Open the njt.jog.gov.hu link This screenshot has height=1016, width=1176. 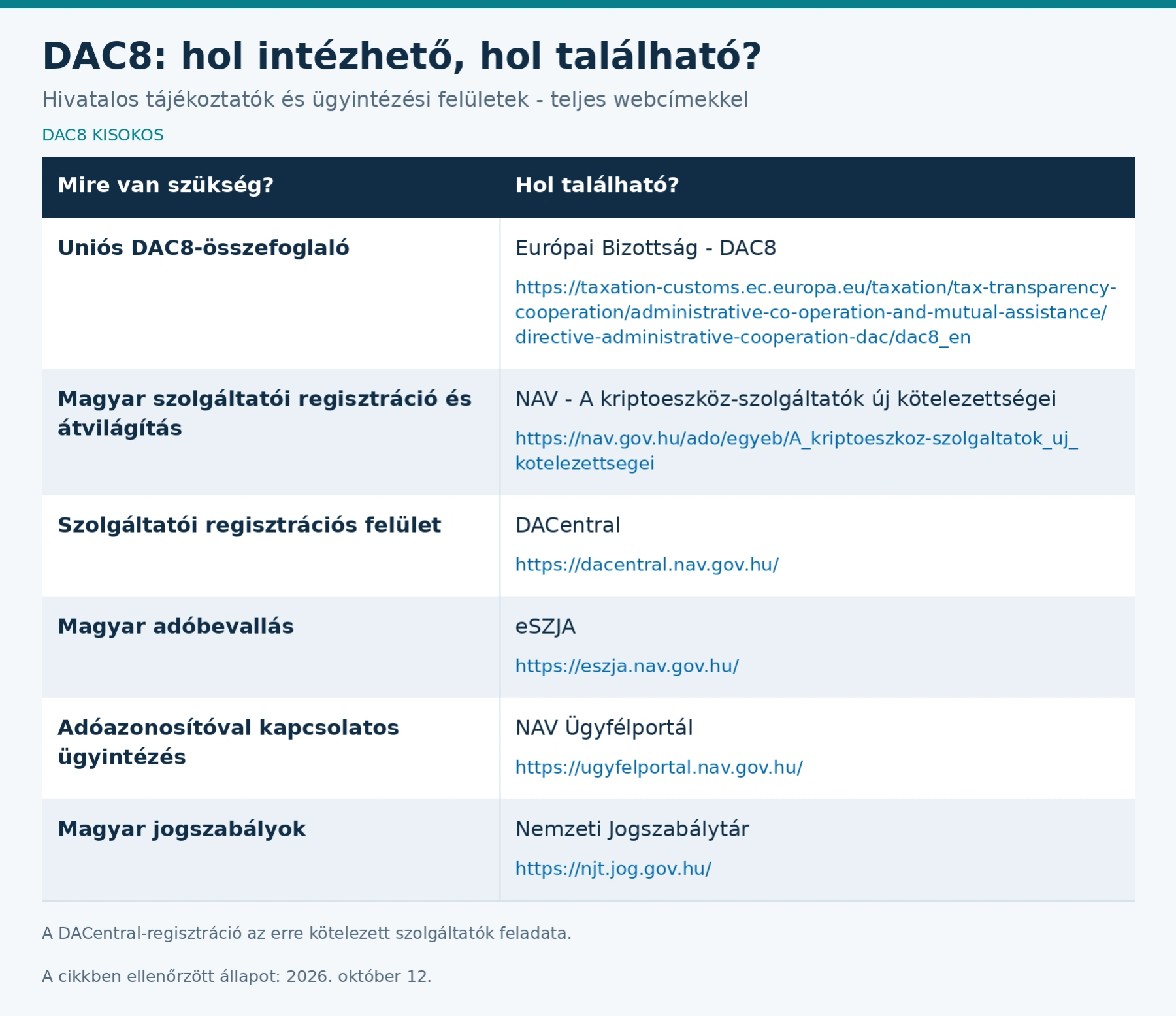(613, 868)
